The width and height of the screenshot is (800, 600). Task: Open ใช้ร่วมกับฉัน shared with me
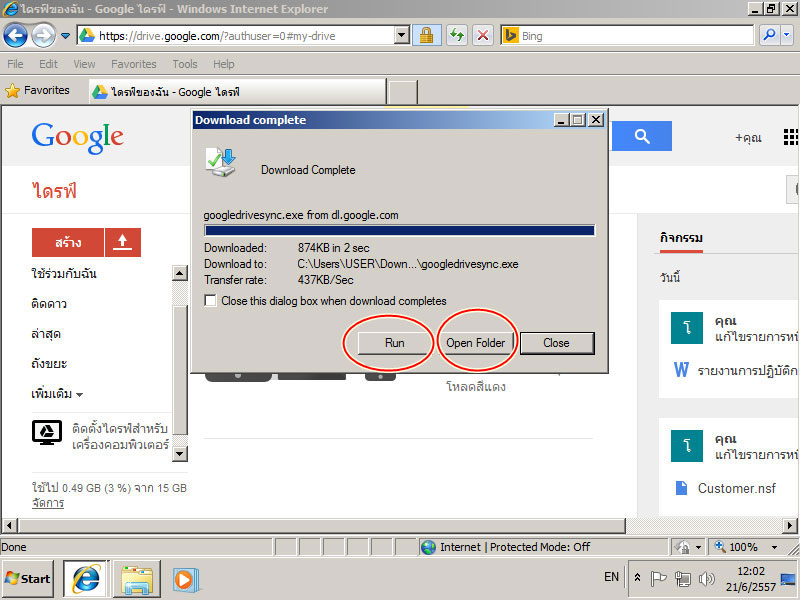pyautogui.click(x=64, y=273)
